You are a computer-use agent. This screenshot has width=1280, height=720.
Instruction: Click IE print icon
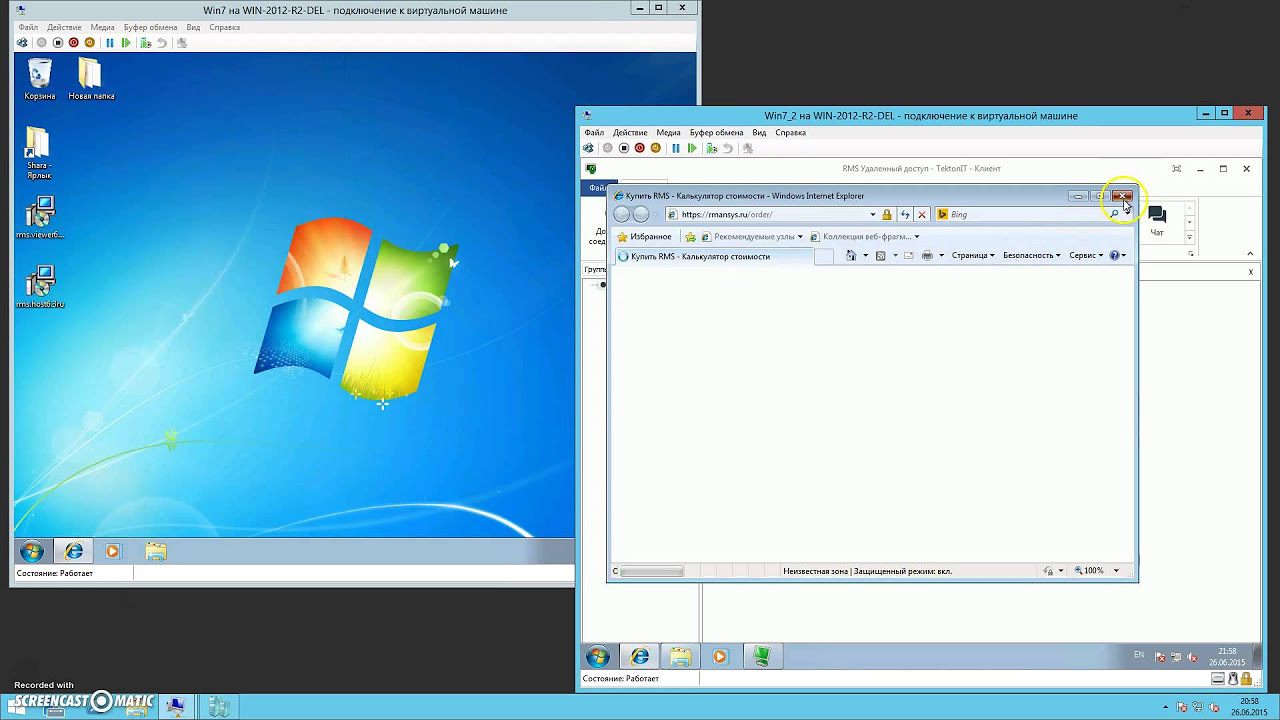927,256
